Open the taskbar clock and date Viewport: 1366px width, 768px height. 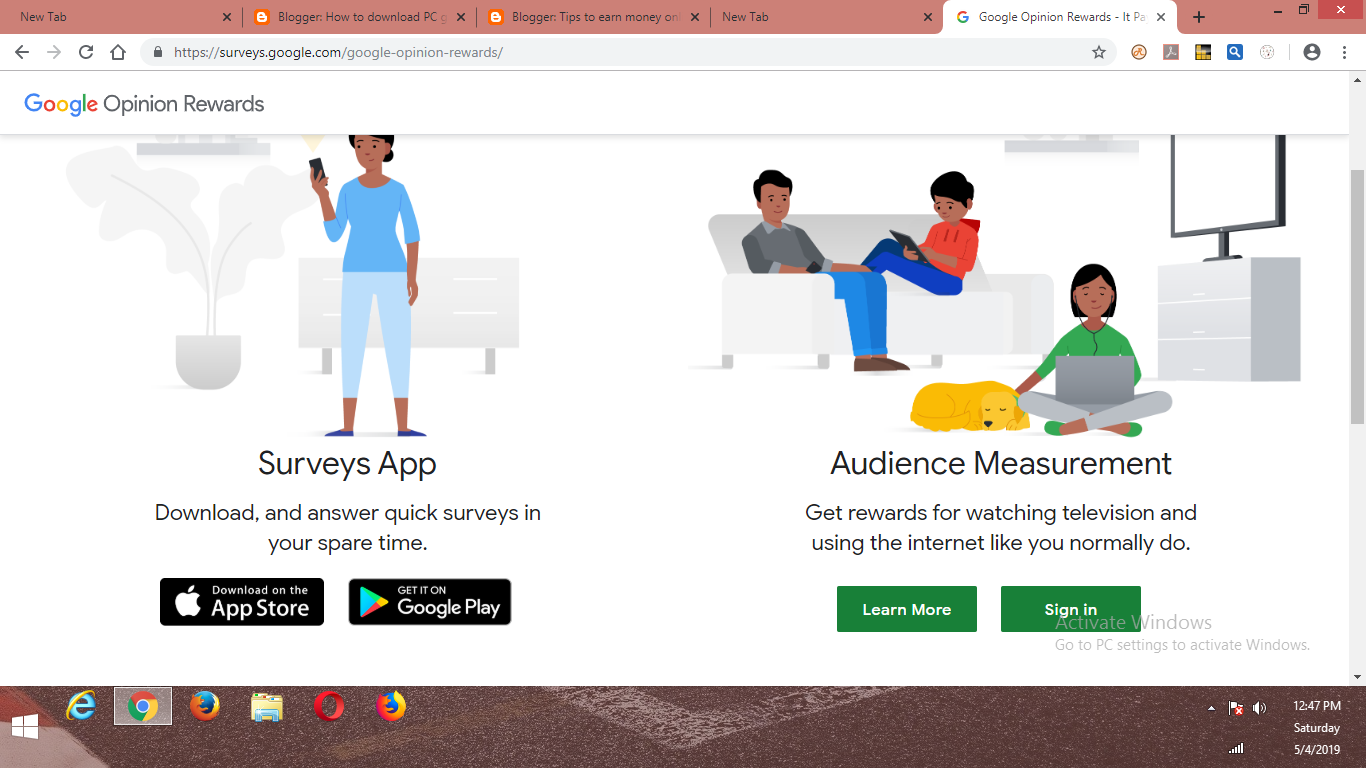1317,727
